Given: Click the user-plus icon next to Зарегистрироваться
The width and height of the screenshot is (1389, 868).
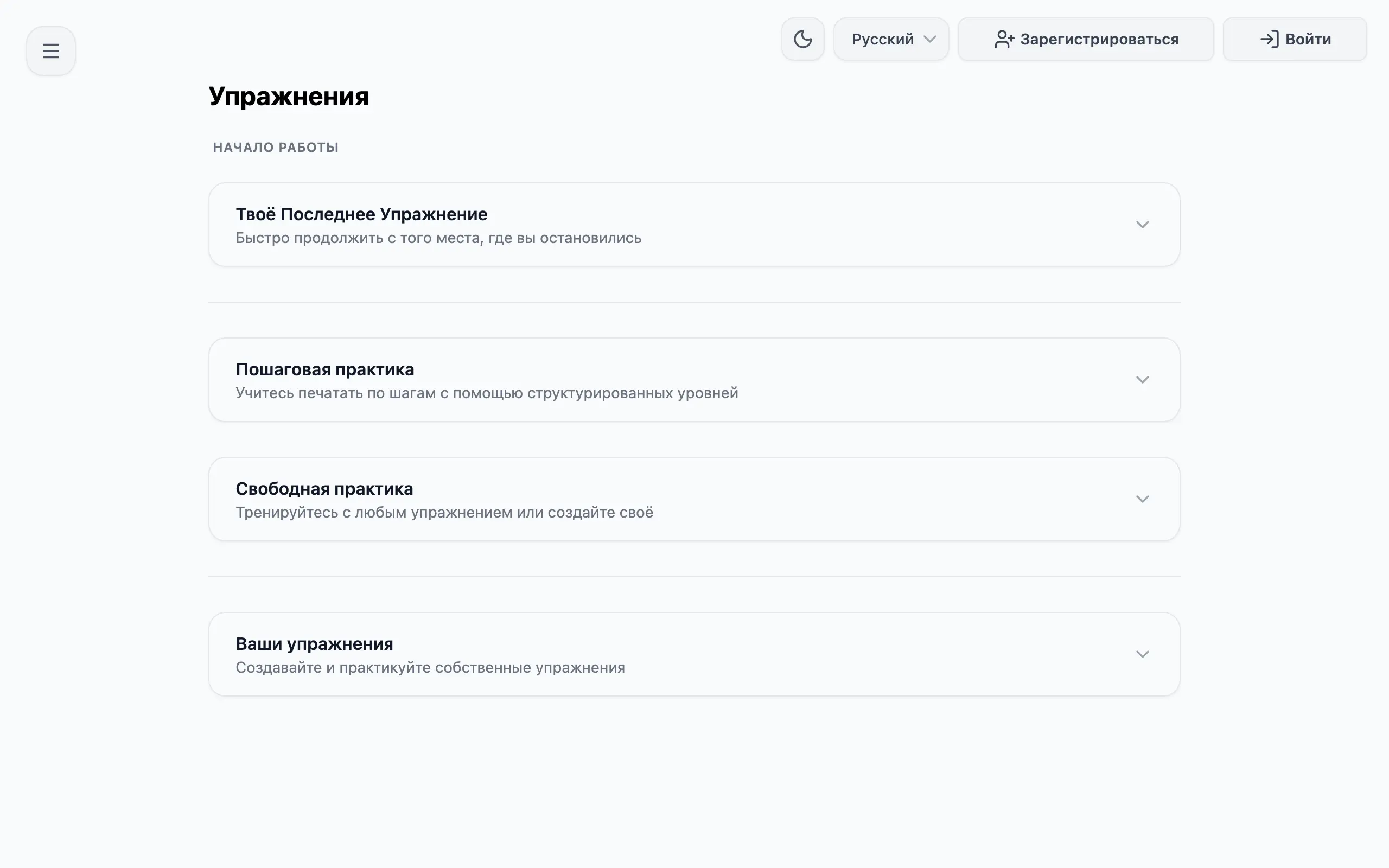Looking at the screenshot, I should 1004,39.
